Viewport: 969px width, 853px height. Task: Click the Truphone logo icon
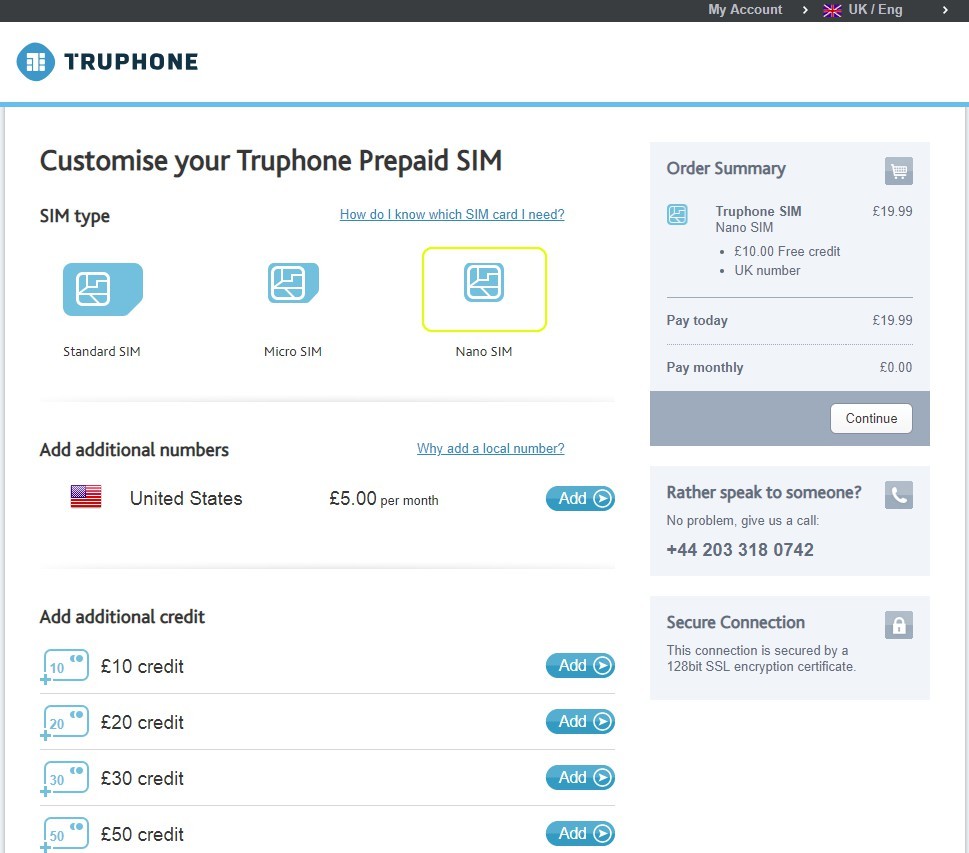click(x=36, y=62)
